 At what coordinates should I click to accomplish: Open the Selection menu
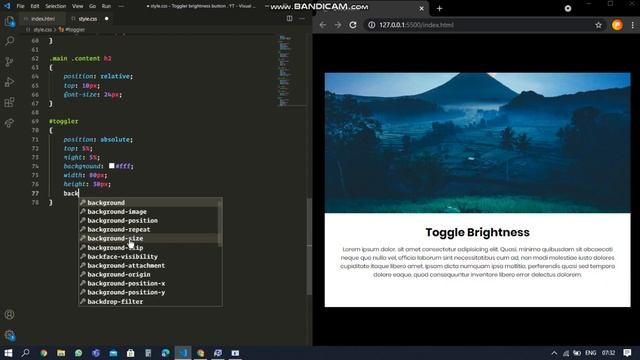click(56, 6)
